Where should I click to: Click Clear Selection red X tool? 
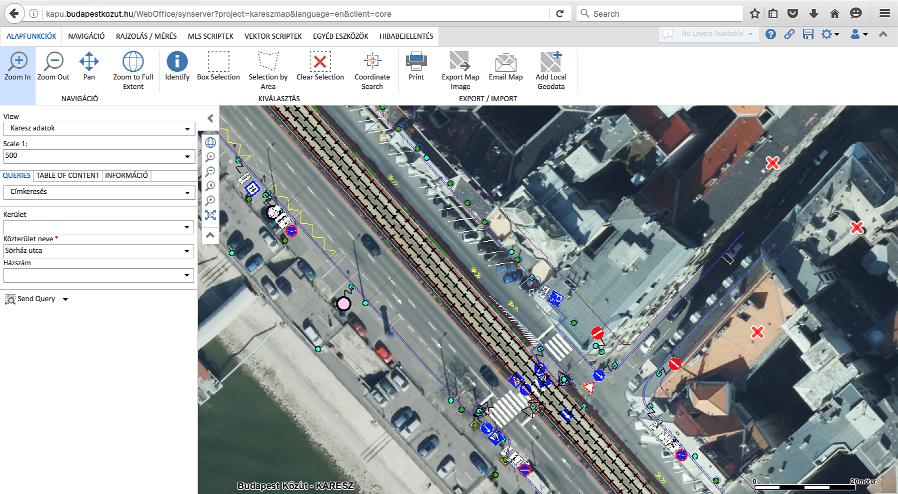(x=320, y=66)
